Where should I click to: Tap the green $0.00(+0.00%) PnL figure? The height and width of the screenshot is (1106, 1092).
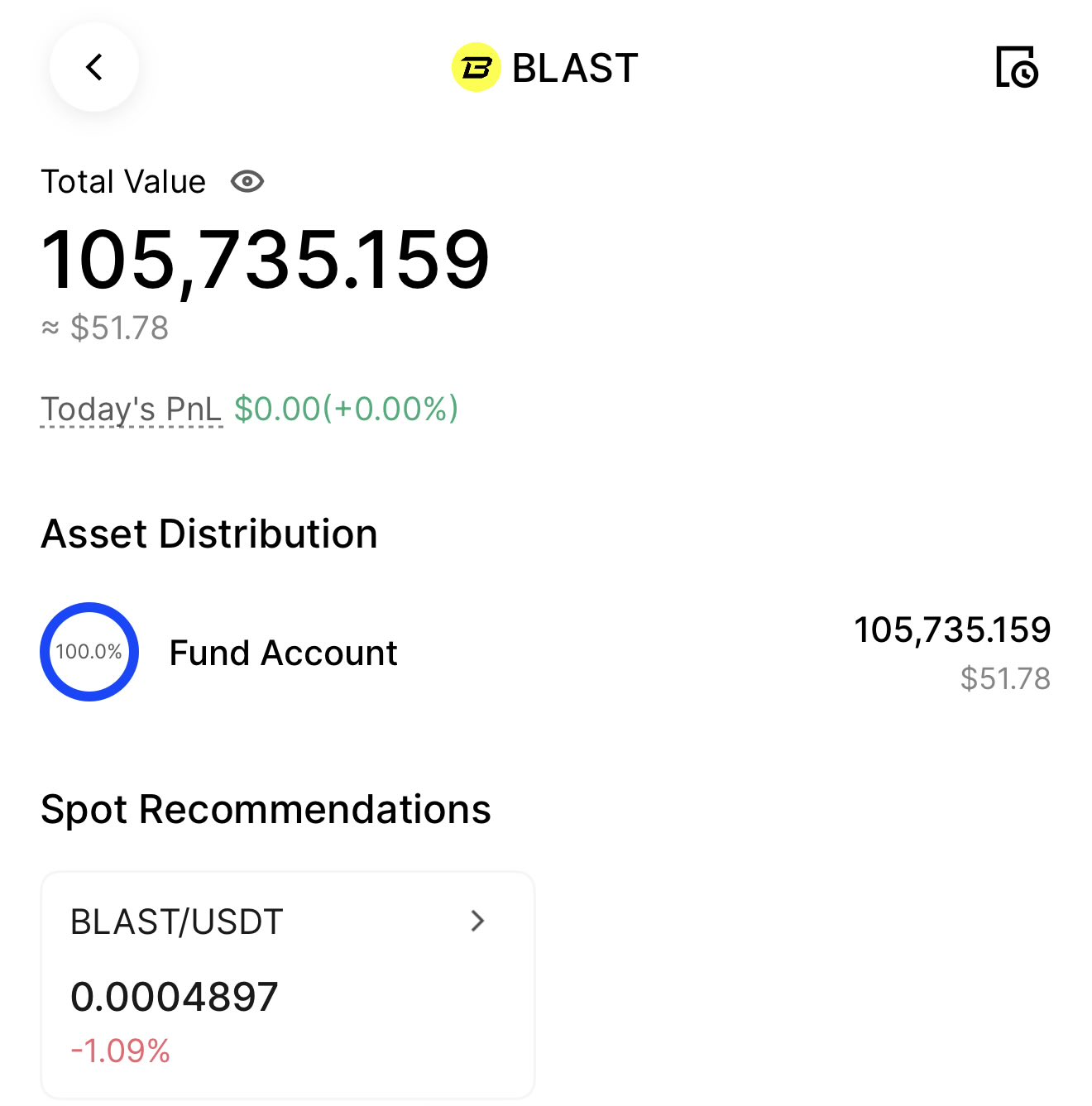346,409
